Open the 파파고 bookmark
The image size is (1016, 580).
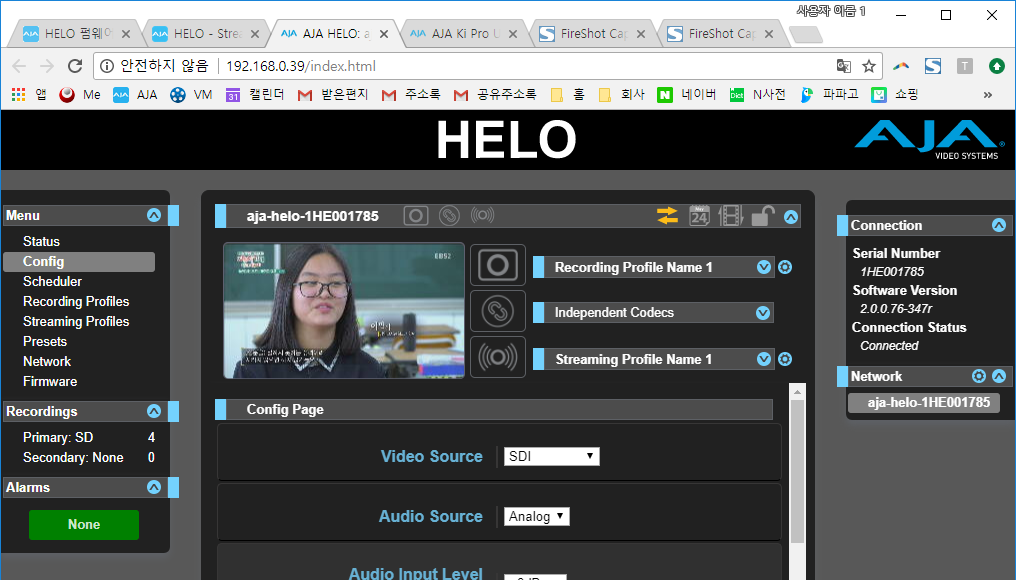click(829, 95)
